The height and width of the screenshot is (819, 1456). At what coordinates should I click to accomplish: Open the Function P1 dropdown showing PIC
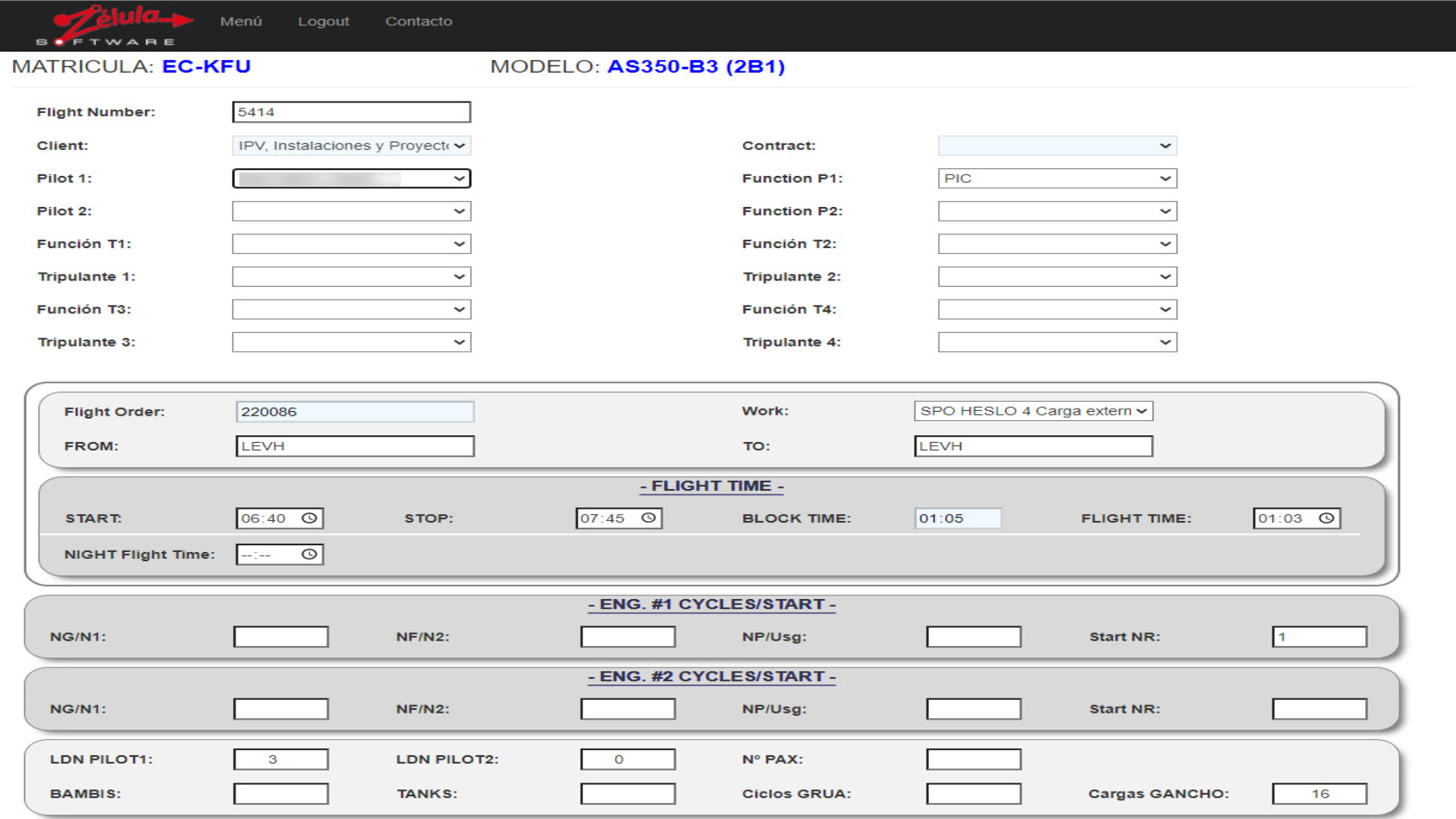coord(1057,178)
